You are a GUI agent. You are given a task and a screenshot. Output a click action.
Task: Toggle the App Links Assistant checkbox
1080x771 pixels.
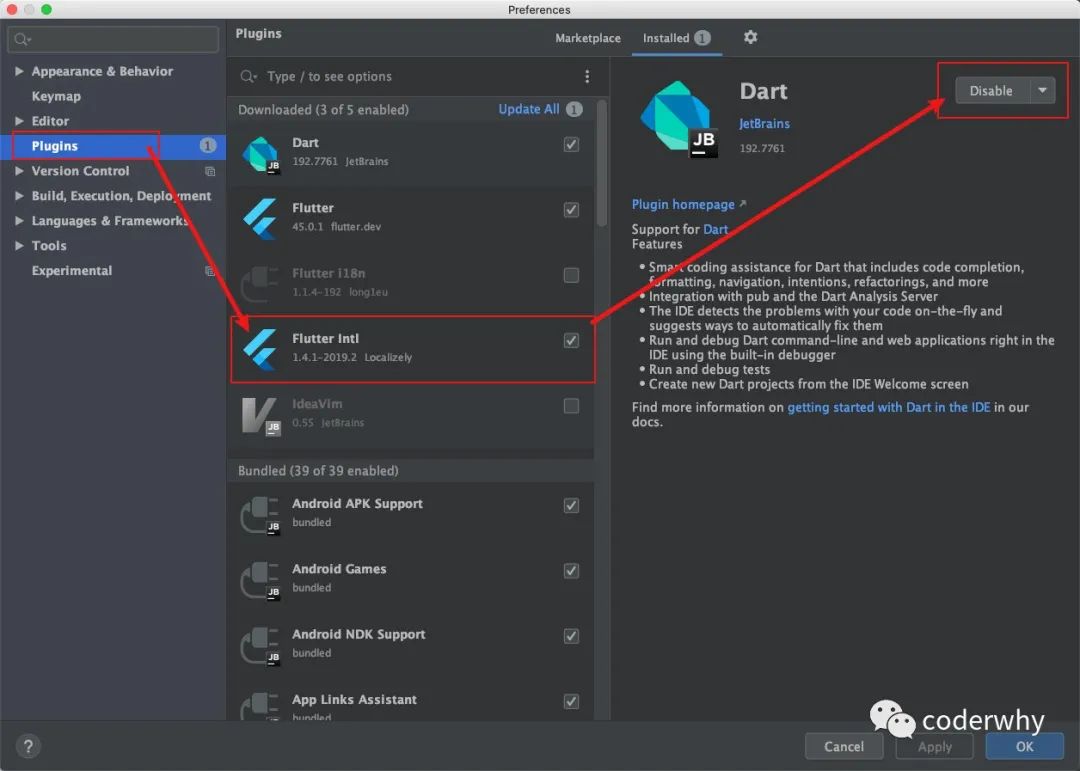tap(571, 701)
